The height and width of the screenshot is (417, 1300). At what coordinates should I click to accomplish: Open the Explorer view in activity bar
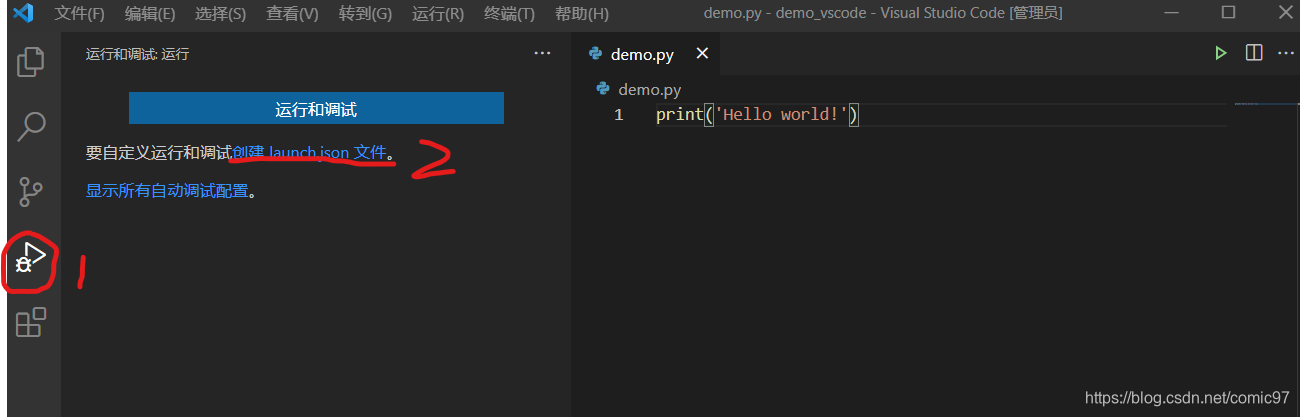click(31, 61)
